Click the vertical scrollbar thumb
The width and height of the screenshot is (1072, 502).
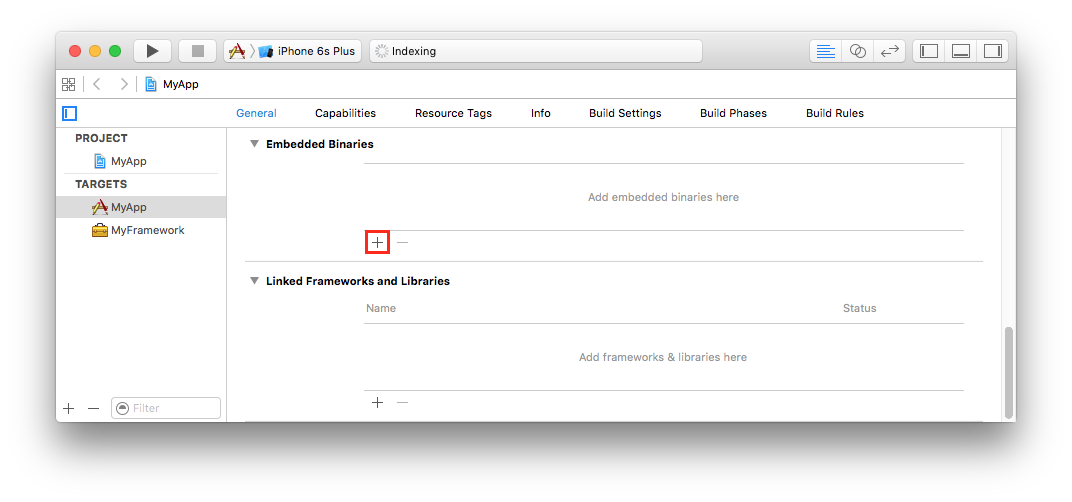(x=1008, y=372)
